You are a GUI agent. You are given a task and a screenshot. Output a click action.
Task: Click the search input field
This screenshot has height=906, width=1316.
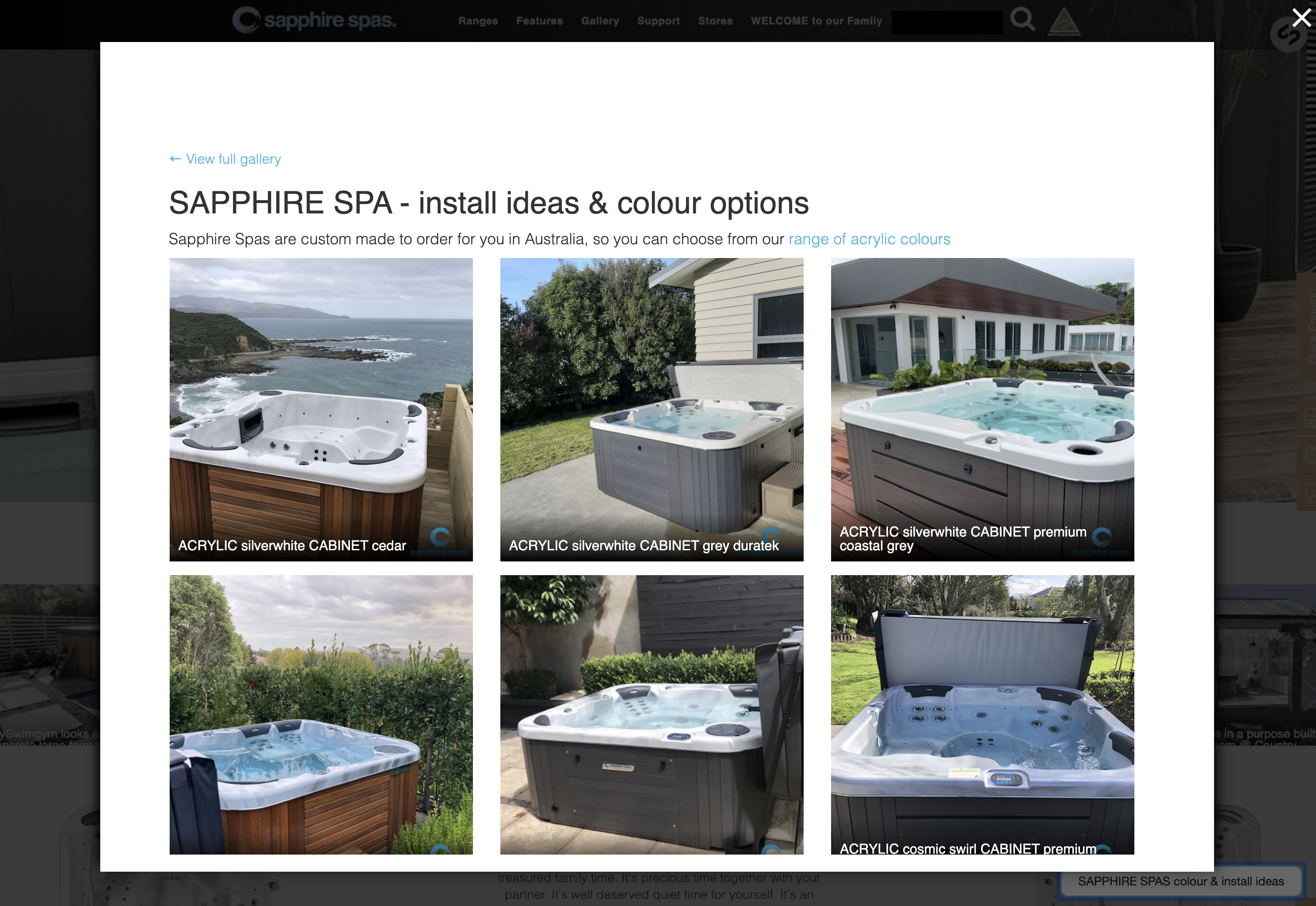(x=947, y=21)
